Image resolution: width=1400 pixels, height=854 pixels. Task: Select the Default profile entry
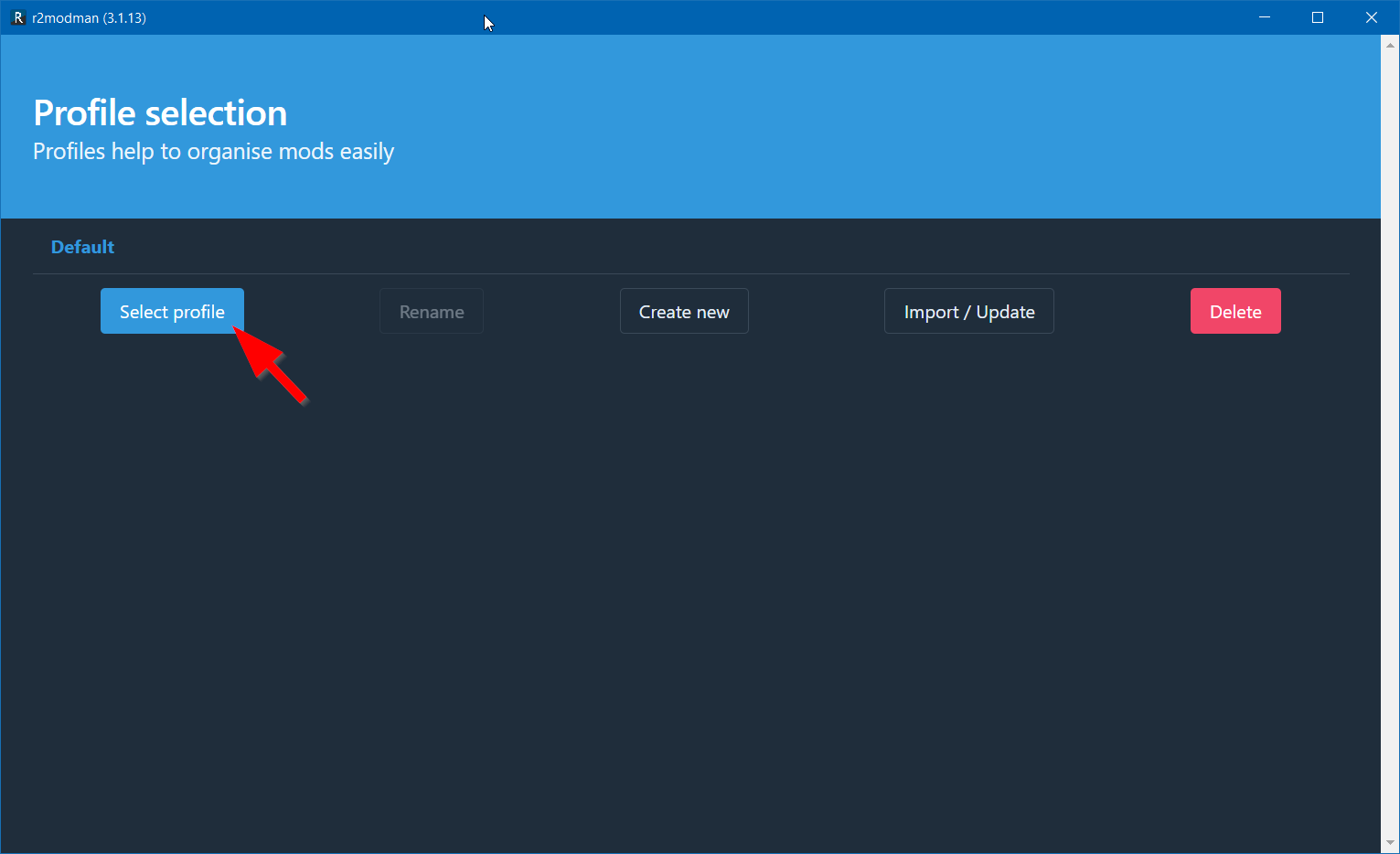coord(82,247)
